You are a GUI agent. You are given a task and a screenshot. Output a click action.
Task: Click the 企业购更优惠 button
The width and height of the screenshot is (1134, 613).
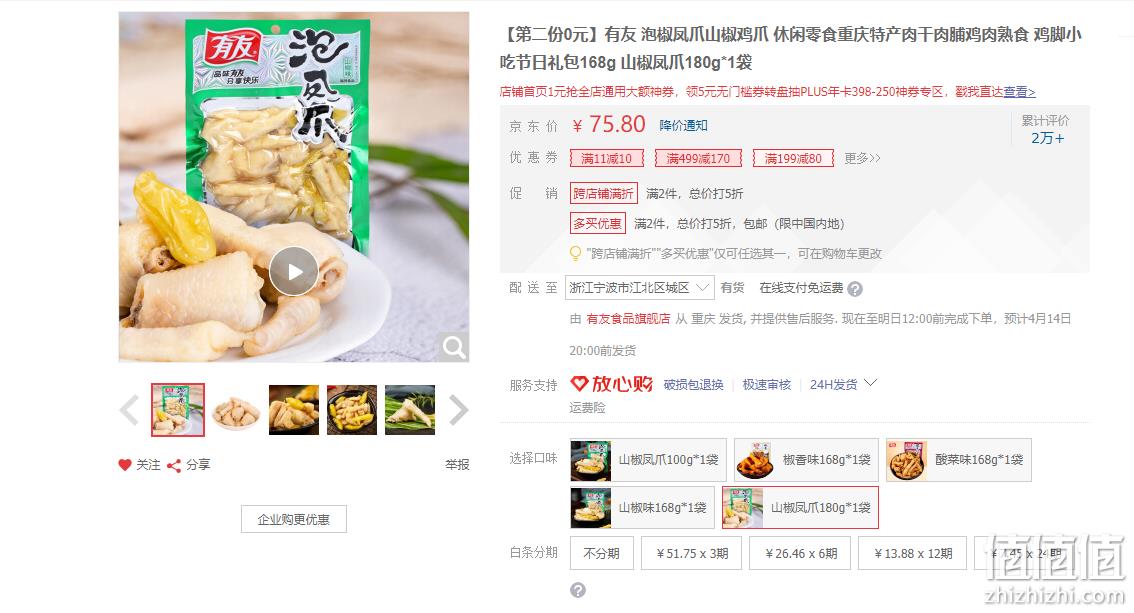coord(294,519)
